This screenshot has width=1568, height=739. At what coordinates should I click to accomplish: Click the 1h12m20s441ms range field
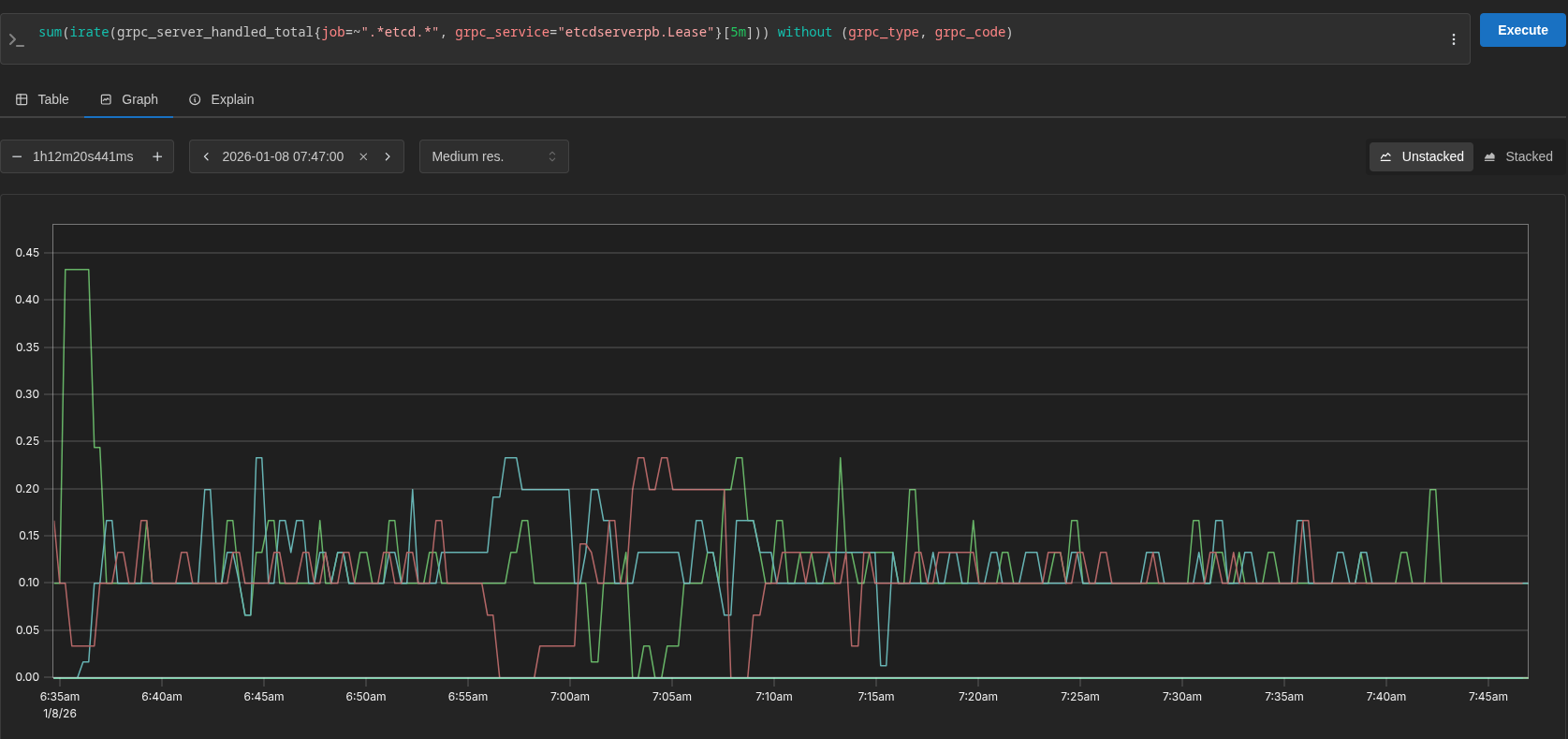point(83,156)
